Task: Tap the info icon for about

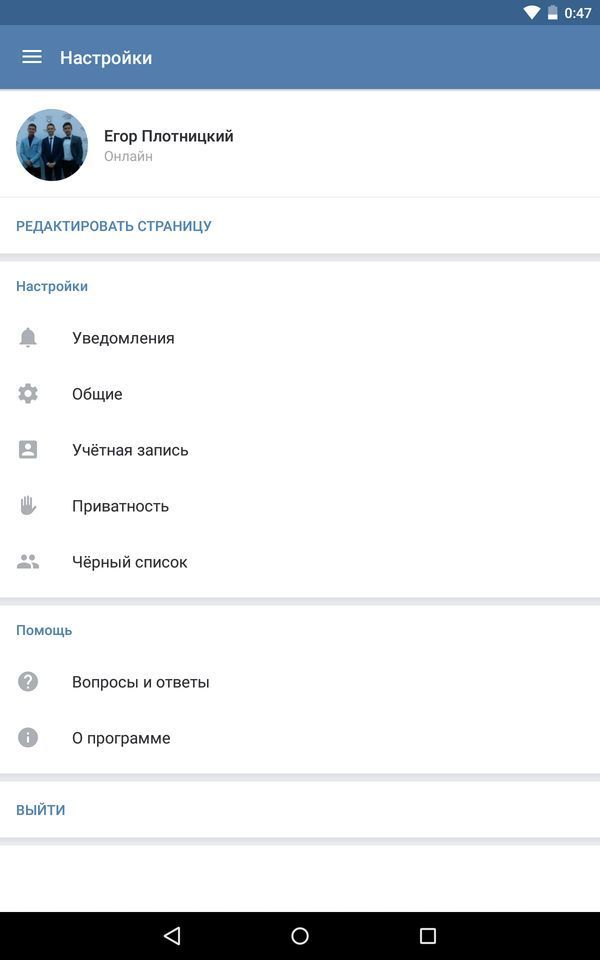Action: coord(28,738)
